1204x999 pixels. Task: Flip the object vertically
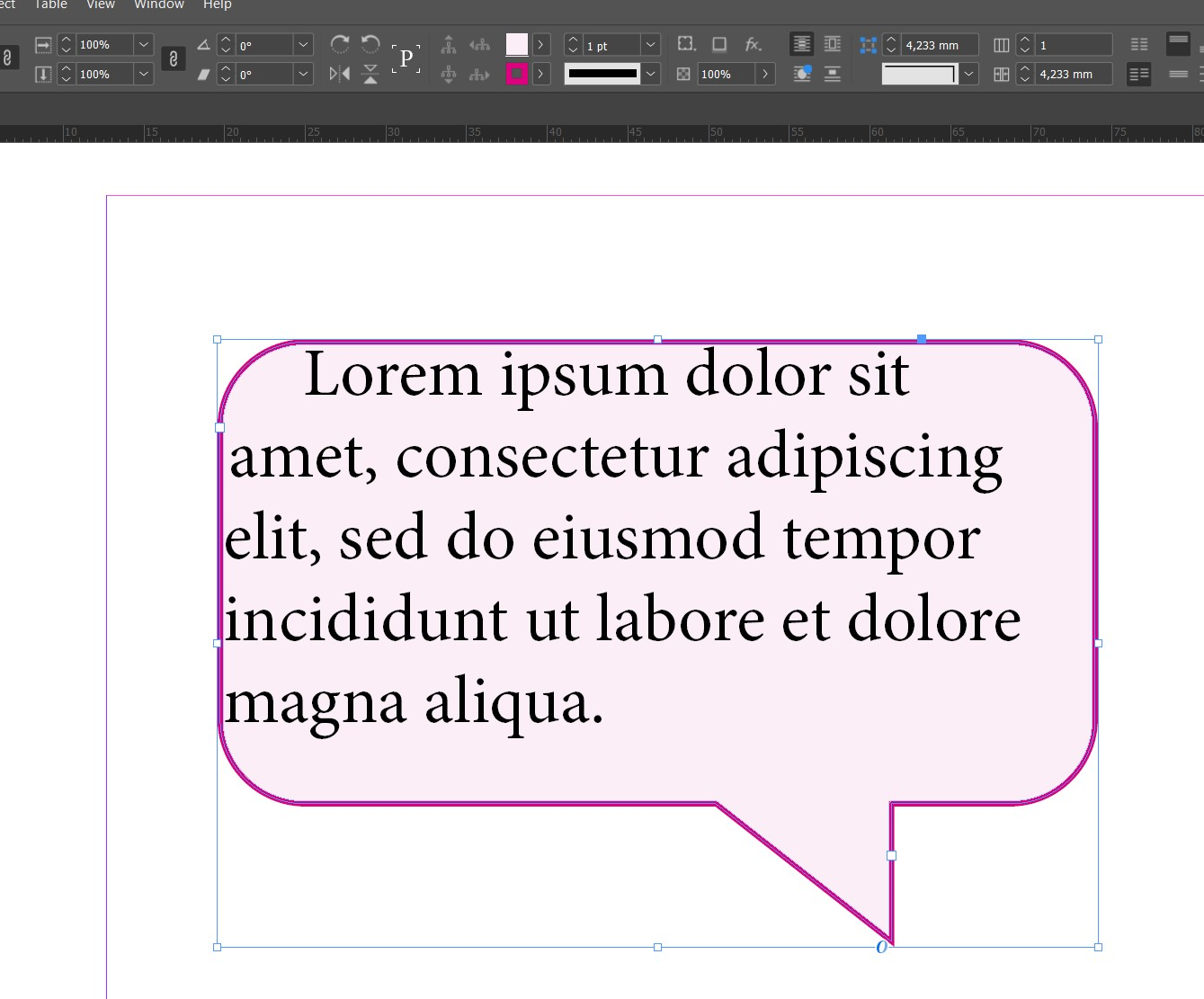coord(370,74)
